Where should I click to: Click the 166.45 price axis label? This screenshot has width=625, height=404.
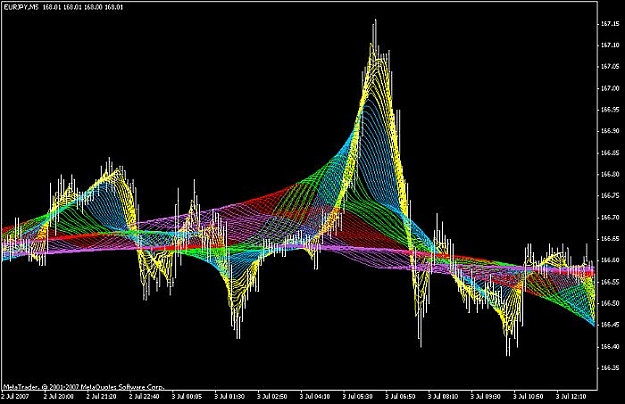[x=610, y=325]
